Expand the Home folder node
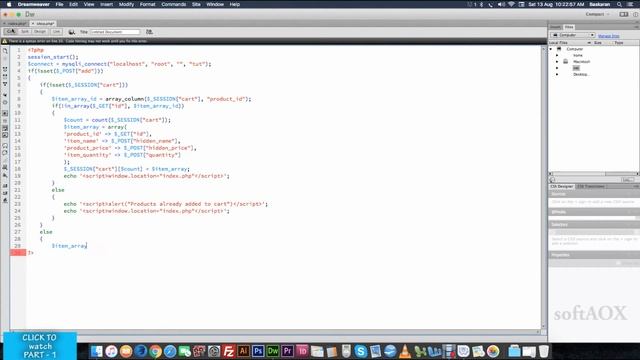640x360 pixels. point(557,55)
